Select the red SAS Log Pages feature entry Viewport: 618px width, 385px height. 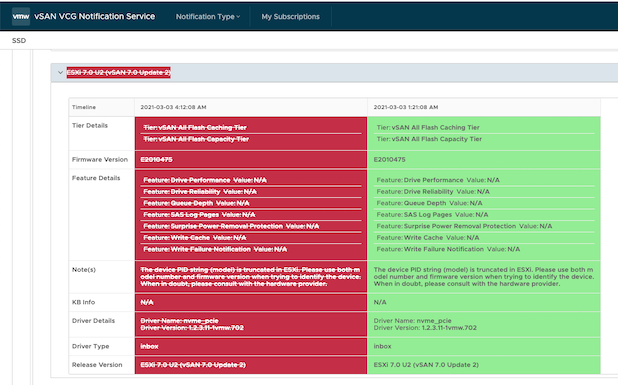(x=199, y=214)
